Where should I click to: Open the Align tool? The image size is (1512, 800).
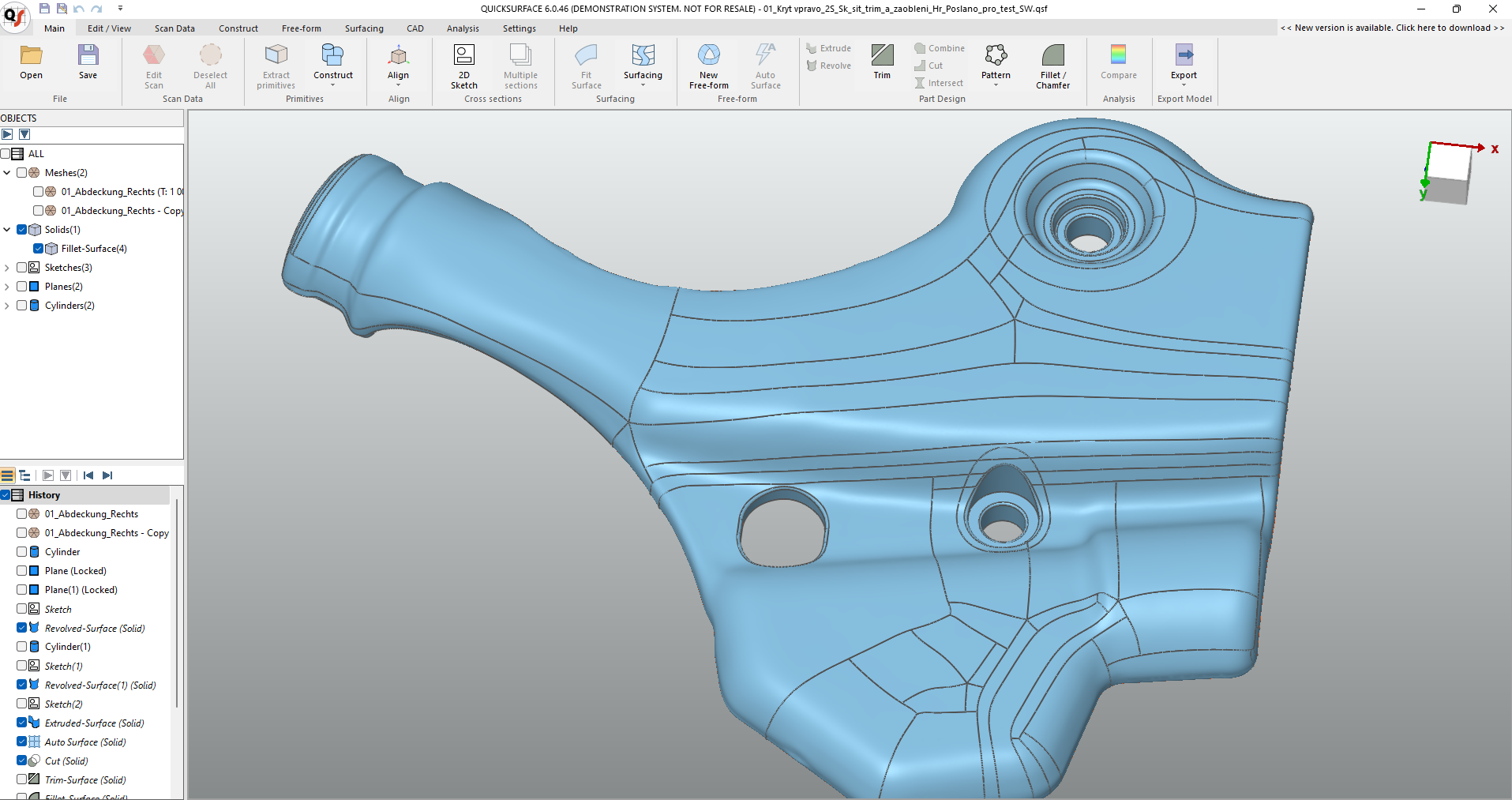pyautogui.click(x=399, y=62)
